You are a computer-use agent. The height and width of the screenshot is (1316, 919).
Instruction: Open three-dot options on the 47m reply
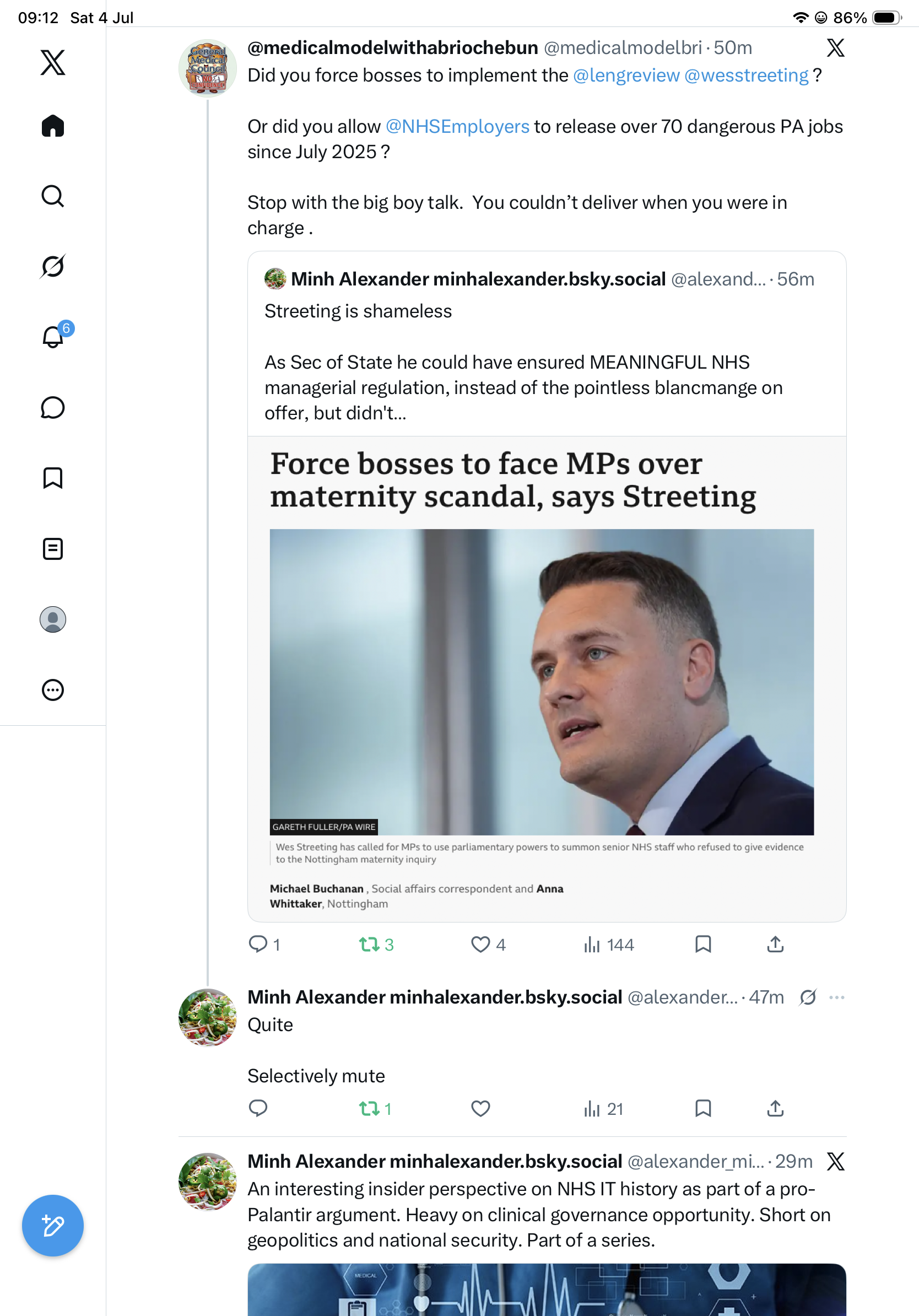tap(836, 997)
